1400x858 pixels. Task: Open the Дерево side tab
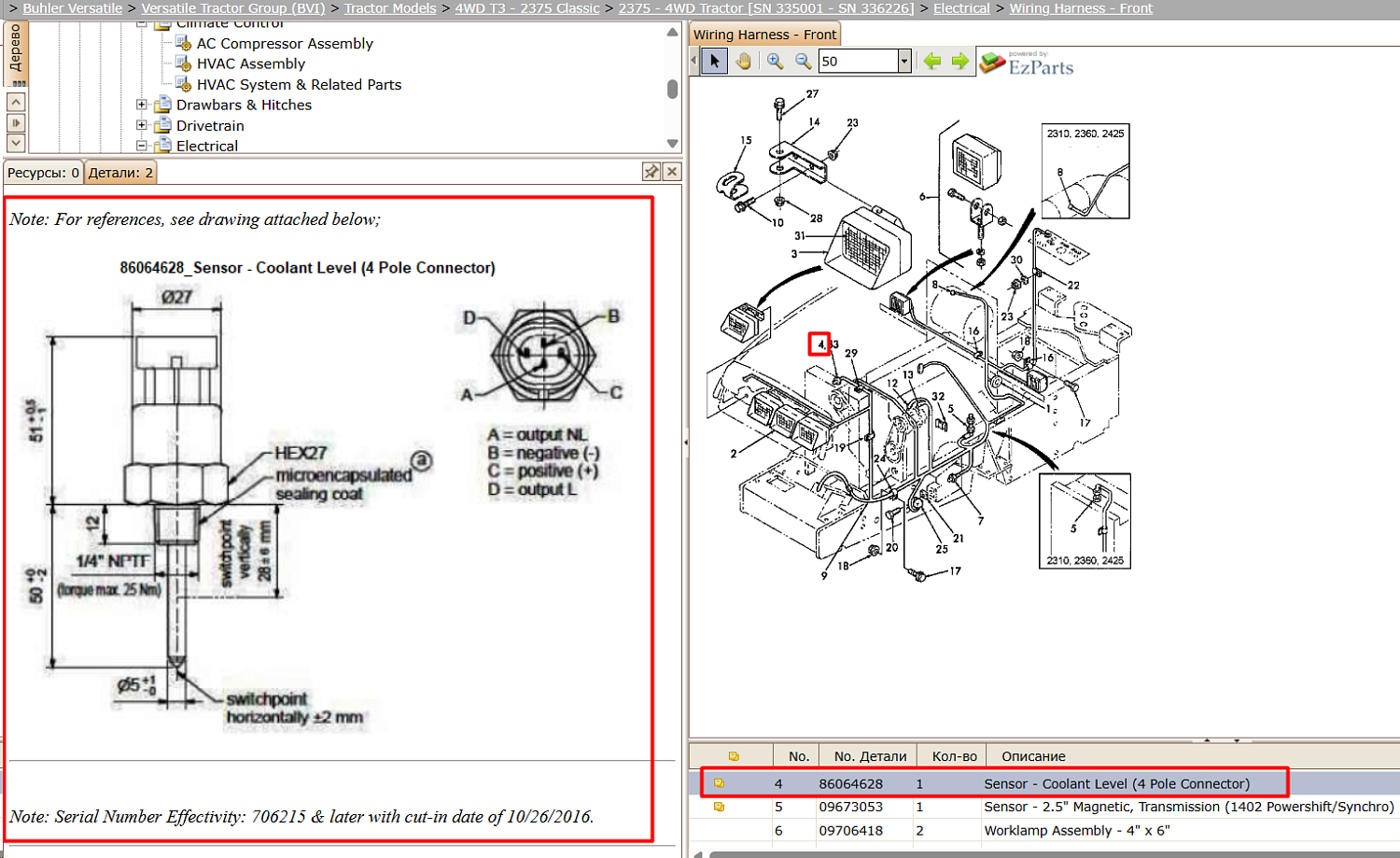point(16,52)
